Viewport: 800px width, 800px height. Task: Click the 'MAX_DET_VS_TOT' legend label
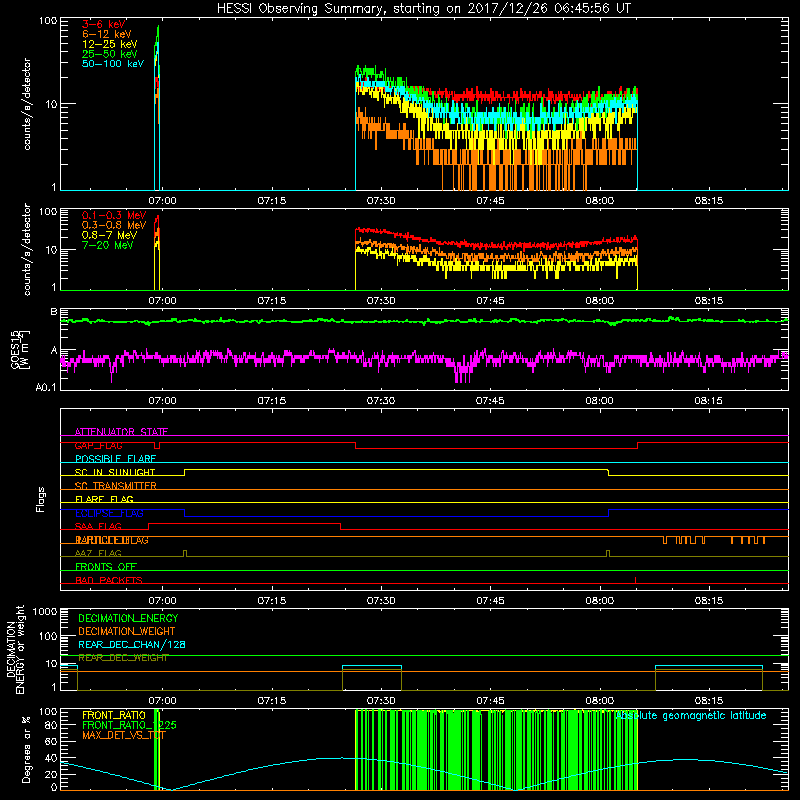(x=124, y=735)
